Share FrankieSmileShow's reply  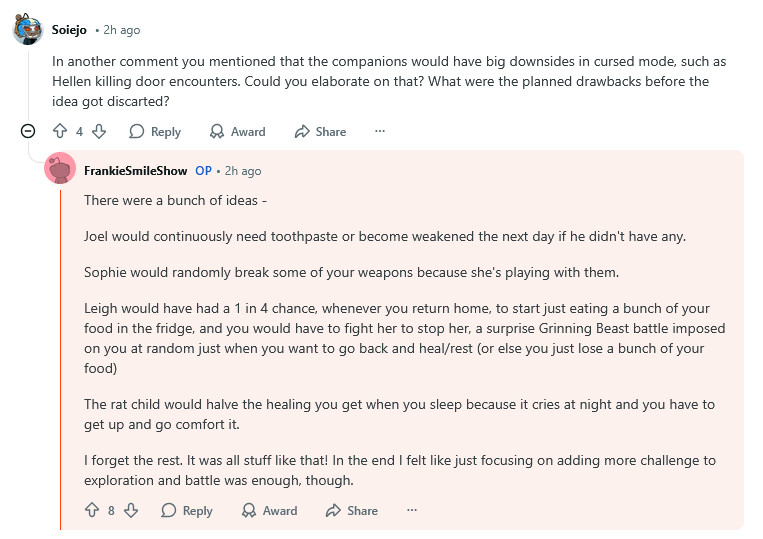(352, 510)
